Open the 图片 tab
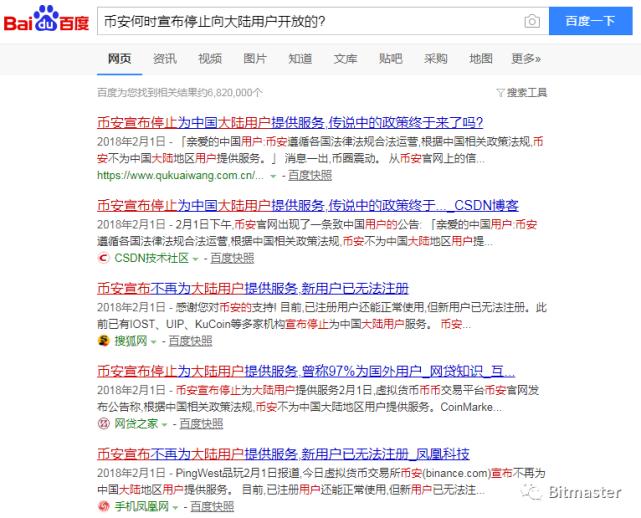Screen dimensions: 641x518 [255, 59]
